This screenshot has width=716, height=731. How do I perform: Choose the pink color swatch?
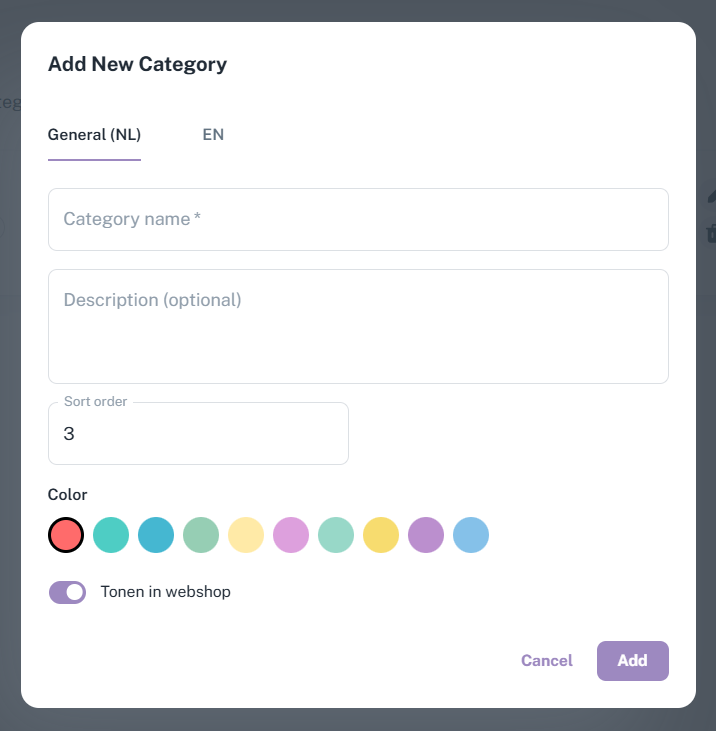[291, 535]
